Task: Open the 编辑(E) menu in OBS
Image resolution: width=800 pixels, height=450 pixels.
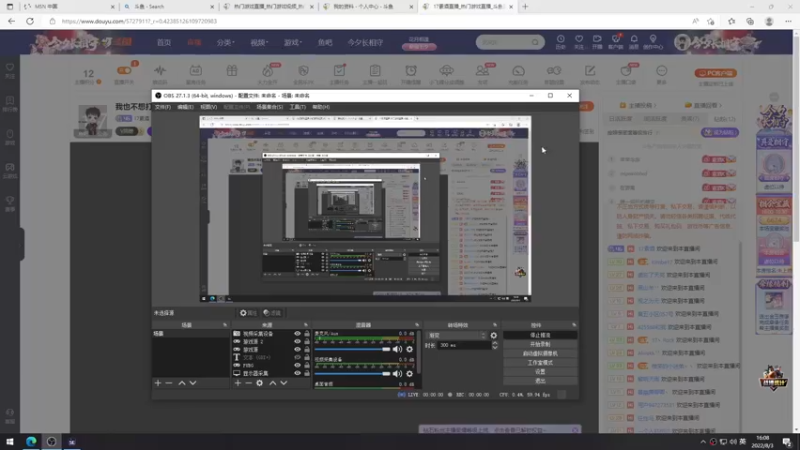Action: pos(185,107)
